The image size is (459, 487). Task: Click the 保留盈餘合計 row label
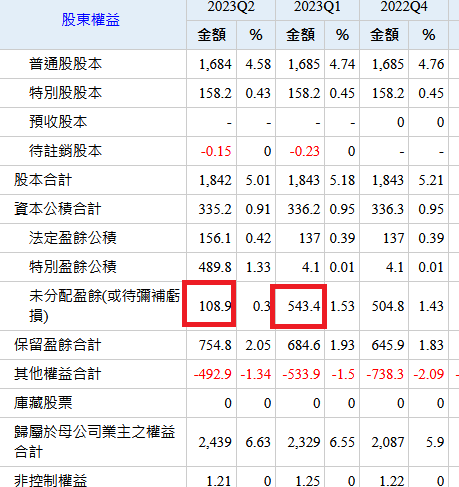pyautogui.click(x=57, y=345)
